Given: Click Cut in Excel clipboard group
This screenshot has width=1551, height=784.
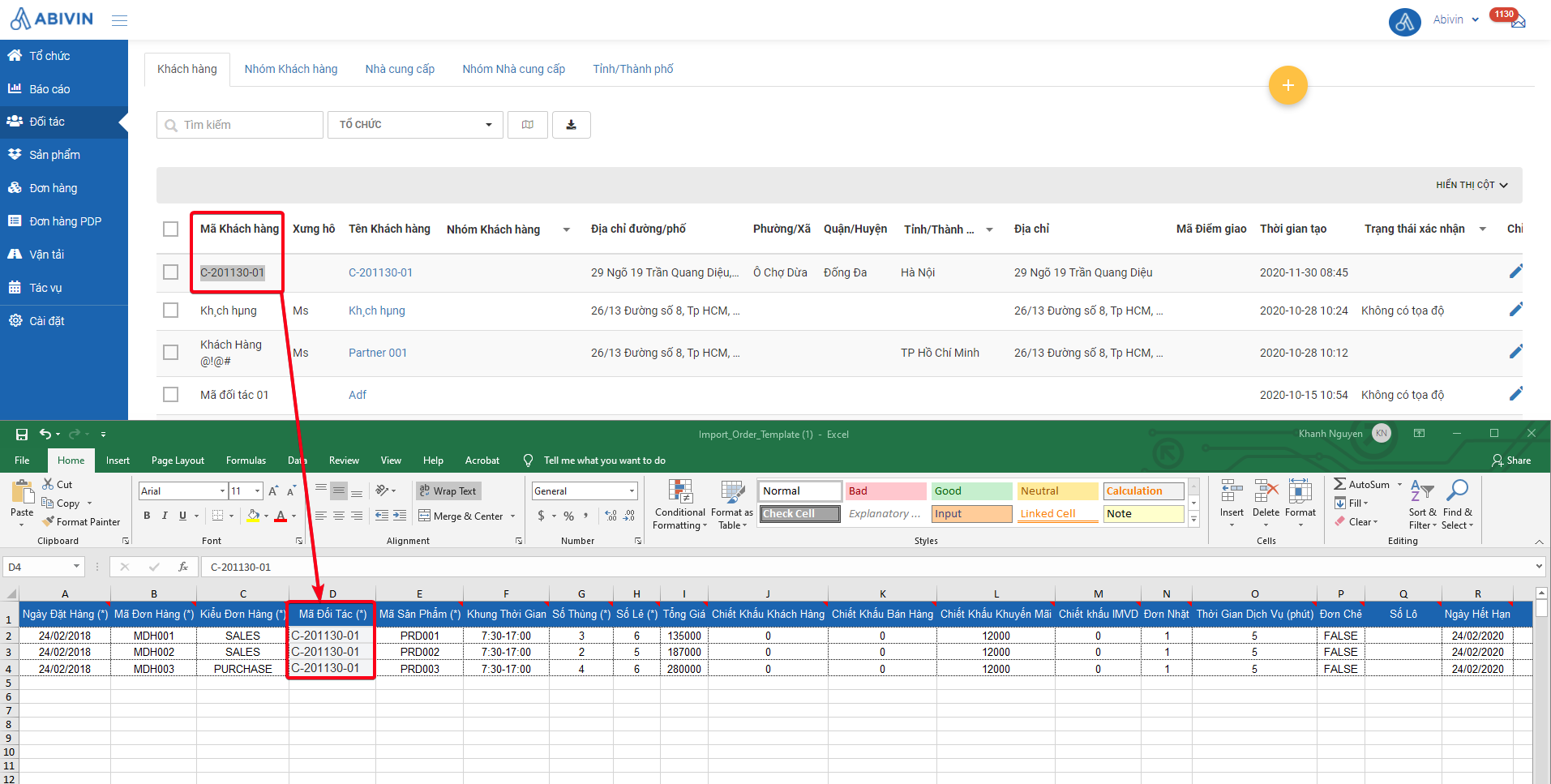Looking at the screenshot, I should pyautogui.click(x=58, y=484).
